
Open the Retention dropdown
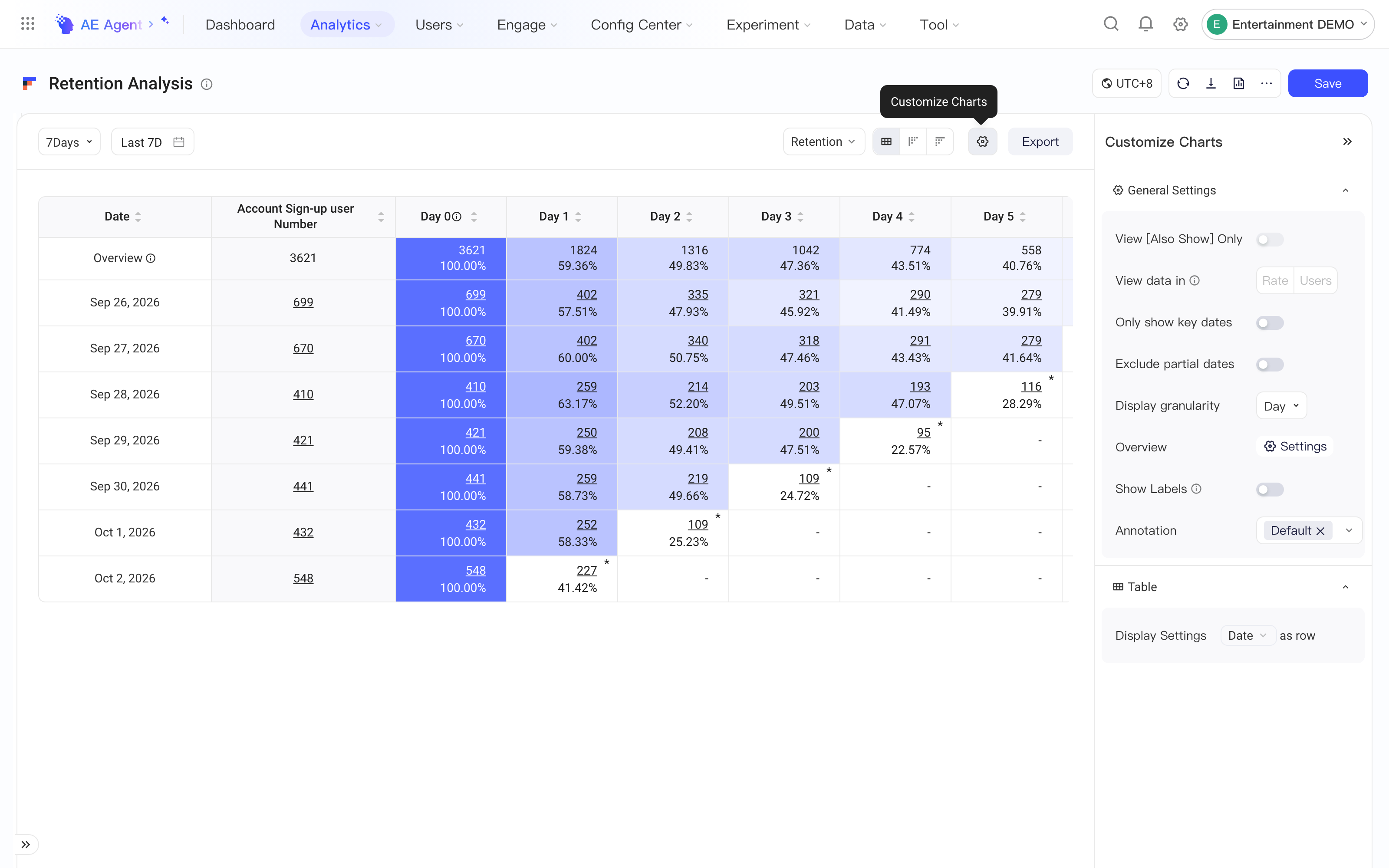[x=824, y=142]
